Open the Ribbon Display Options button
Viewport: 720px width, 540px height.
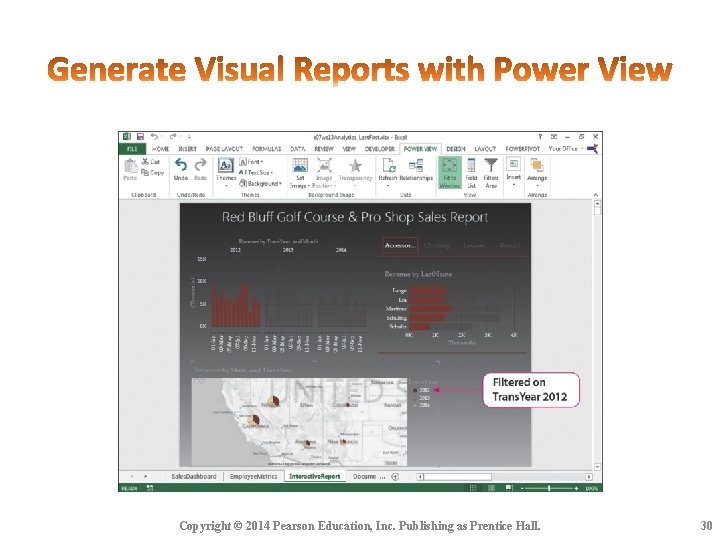(554, 136)
